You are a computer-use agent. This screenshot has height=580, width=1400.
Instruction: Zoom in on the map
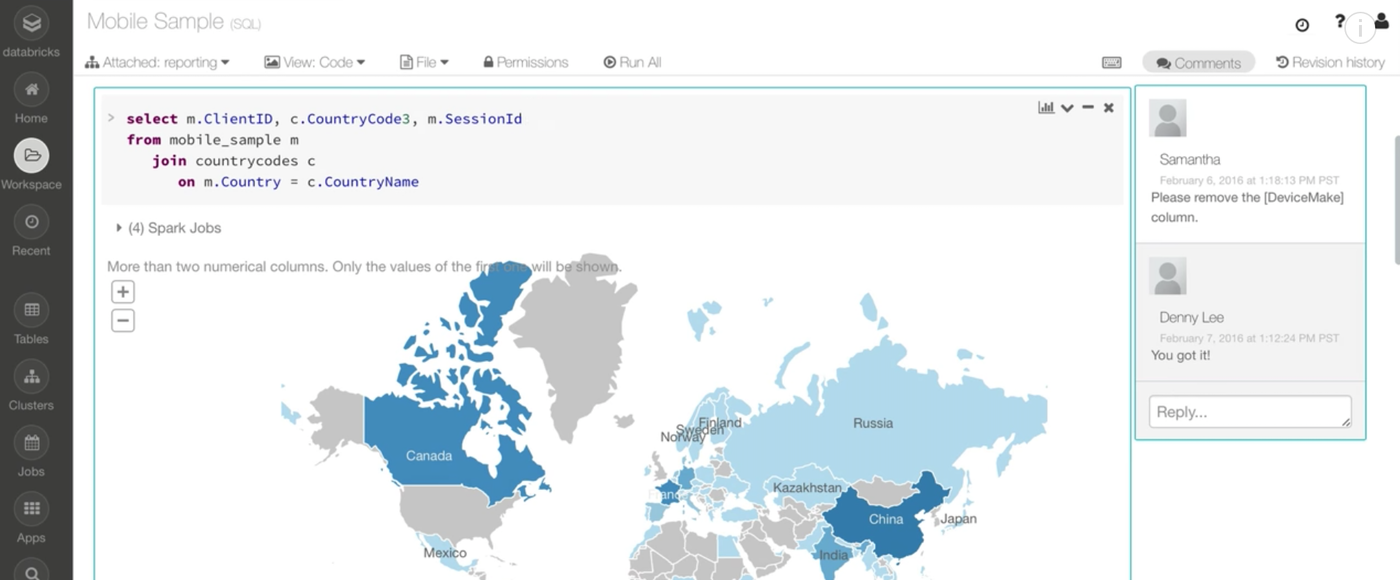click(x=123, y=292)
